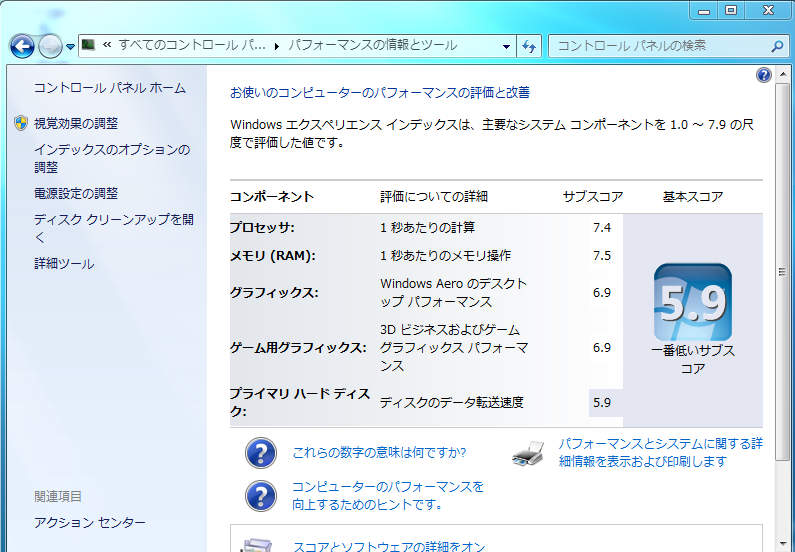Screen dimensions: 795x552
Task: Click scrollbar up arrow at top right
Action: point(782,75)
